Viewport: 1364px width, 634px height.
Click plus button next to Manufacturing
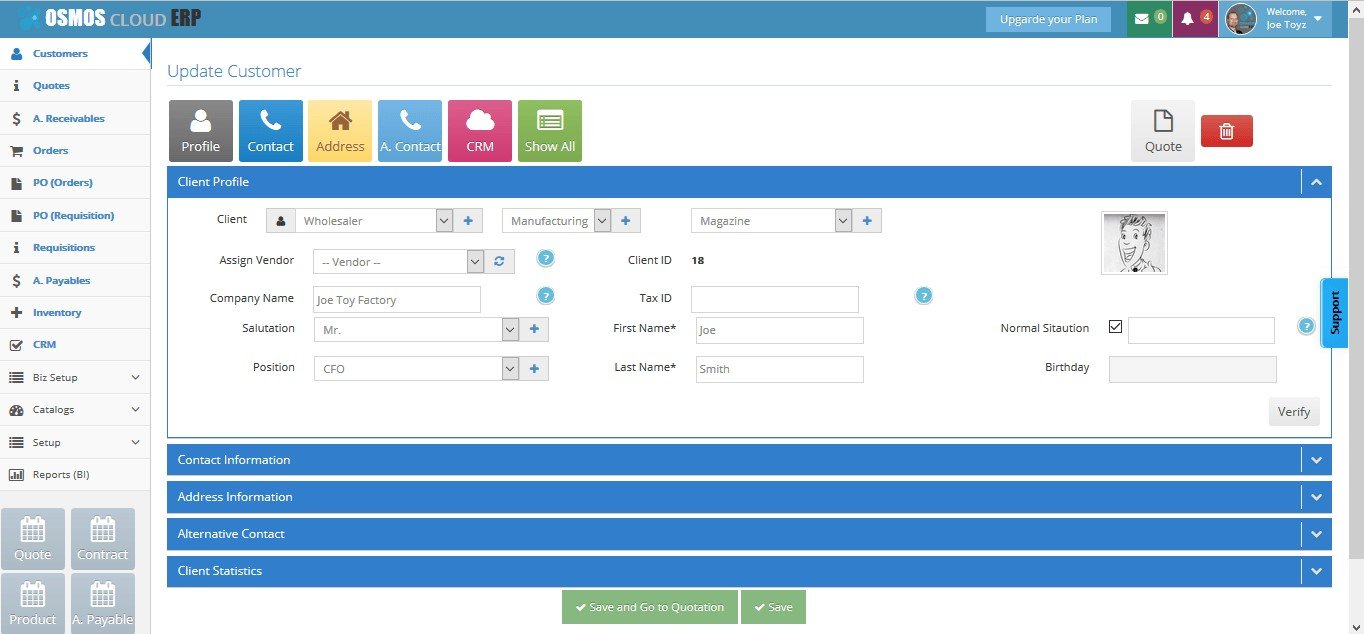click(626, 221)
